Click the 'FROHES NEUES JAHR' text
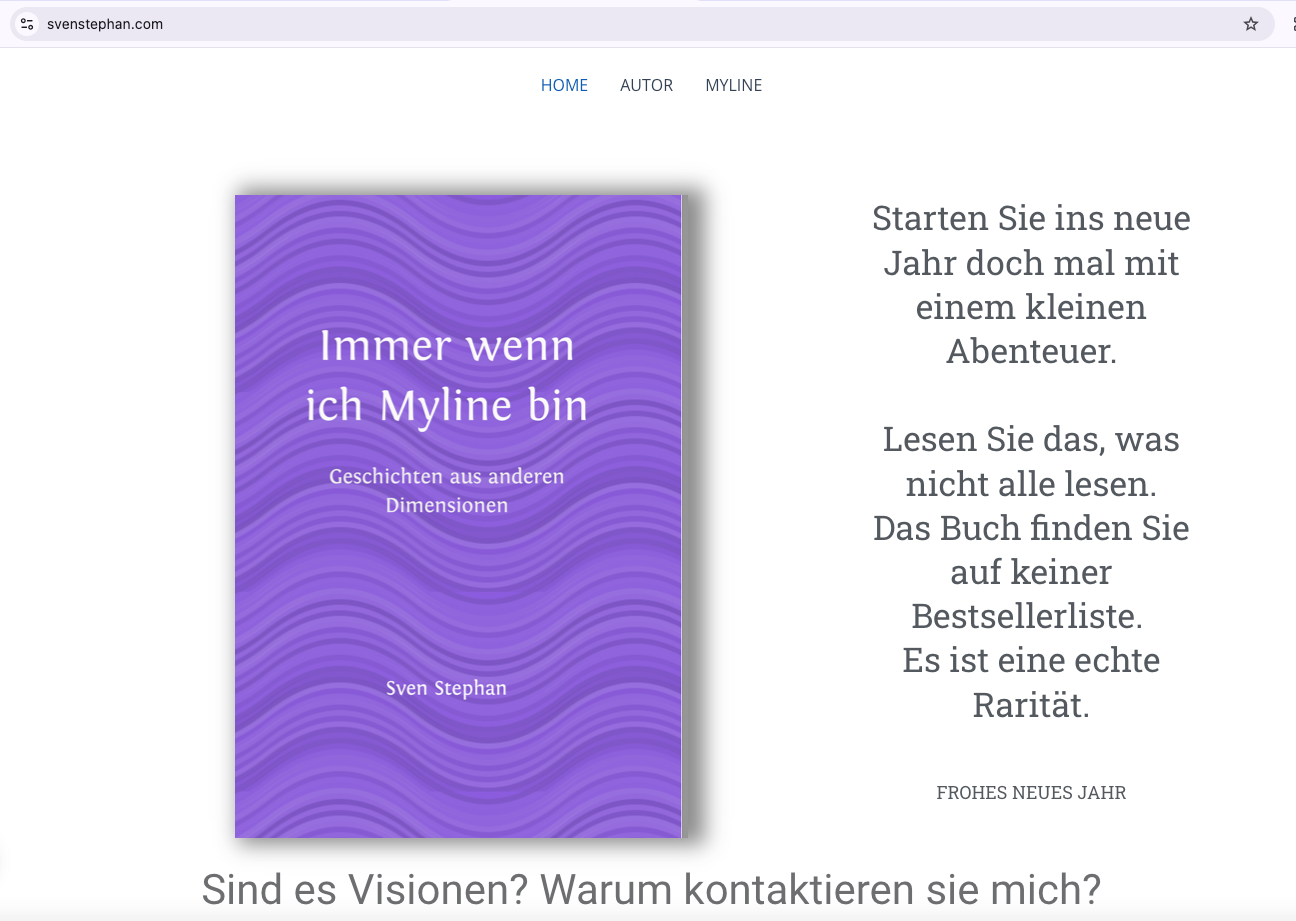The image size is (1296, 921). [x=1031, y=793]
